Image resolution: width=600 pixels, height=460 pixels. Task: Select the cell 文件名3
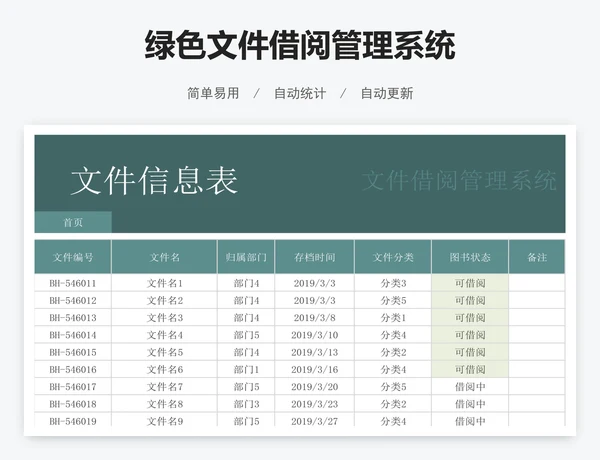[x=165, y=318]
